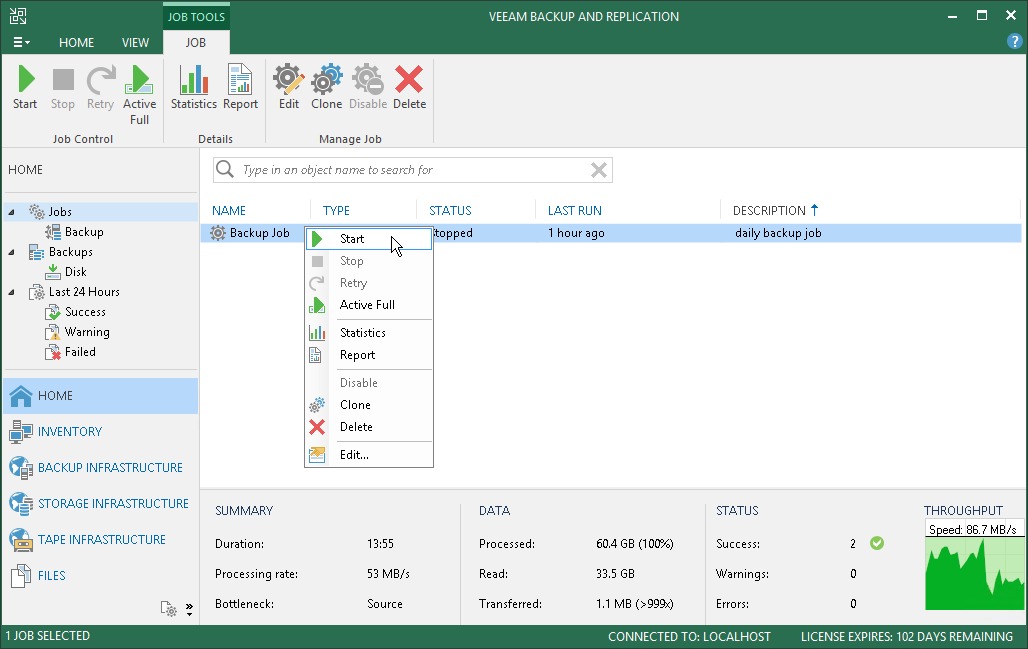Screen dimensions: 1028x649
Task: Click the Retry ribbon button
Action: coord(100,87)
